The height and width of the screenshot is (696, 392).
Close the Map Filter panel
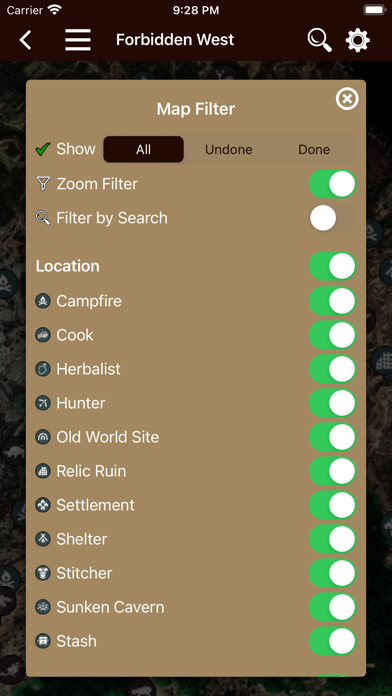tap(347, 99)
